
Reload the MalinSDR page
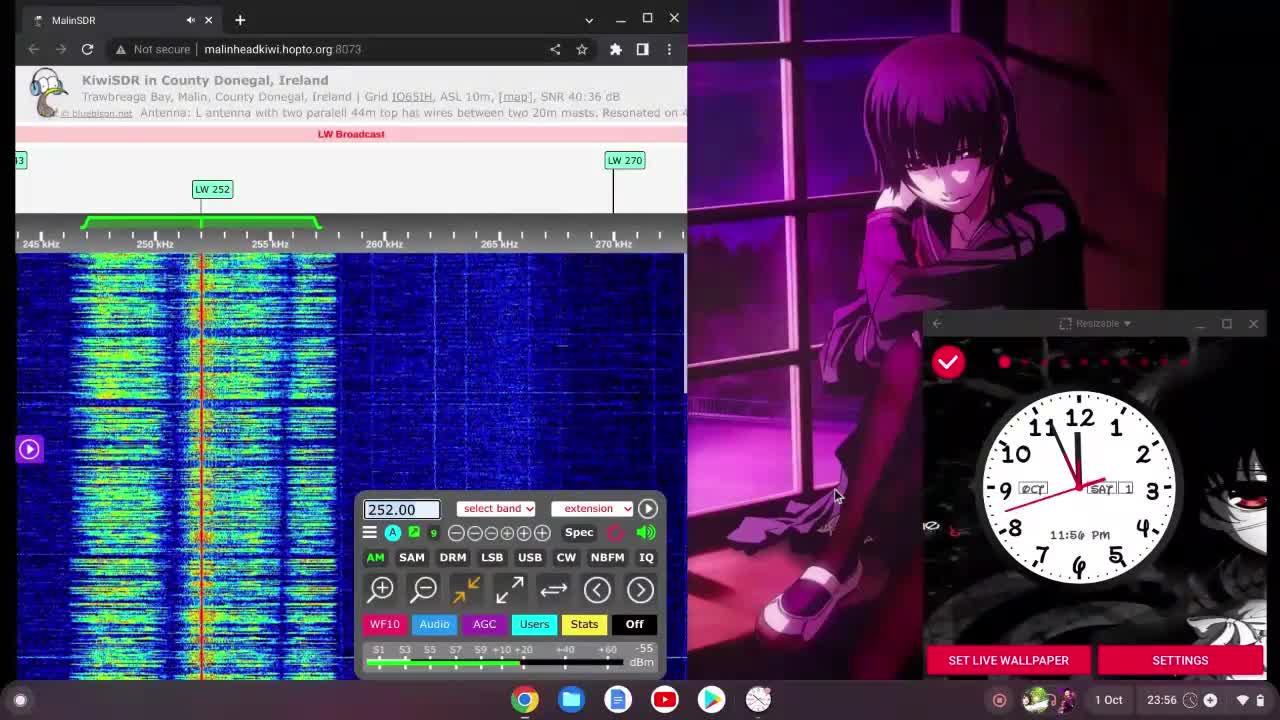click(x=87, y=49)
